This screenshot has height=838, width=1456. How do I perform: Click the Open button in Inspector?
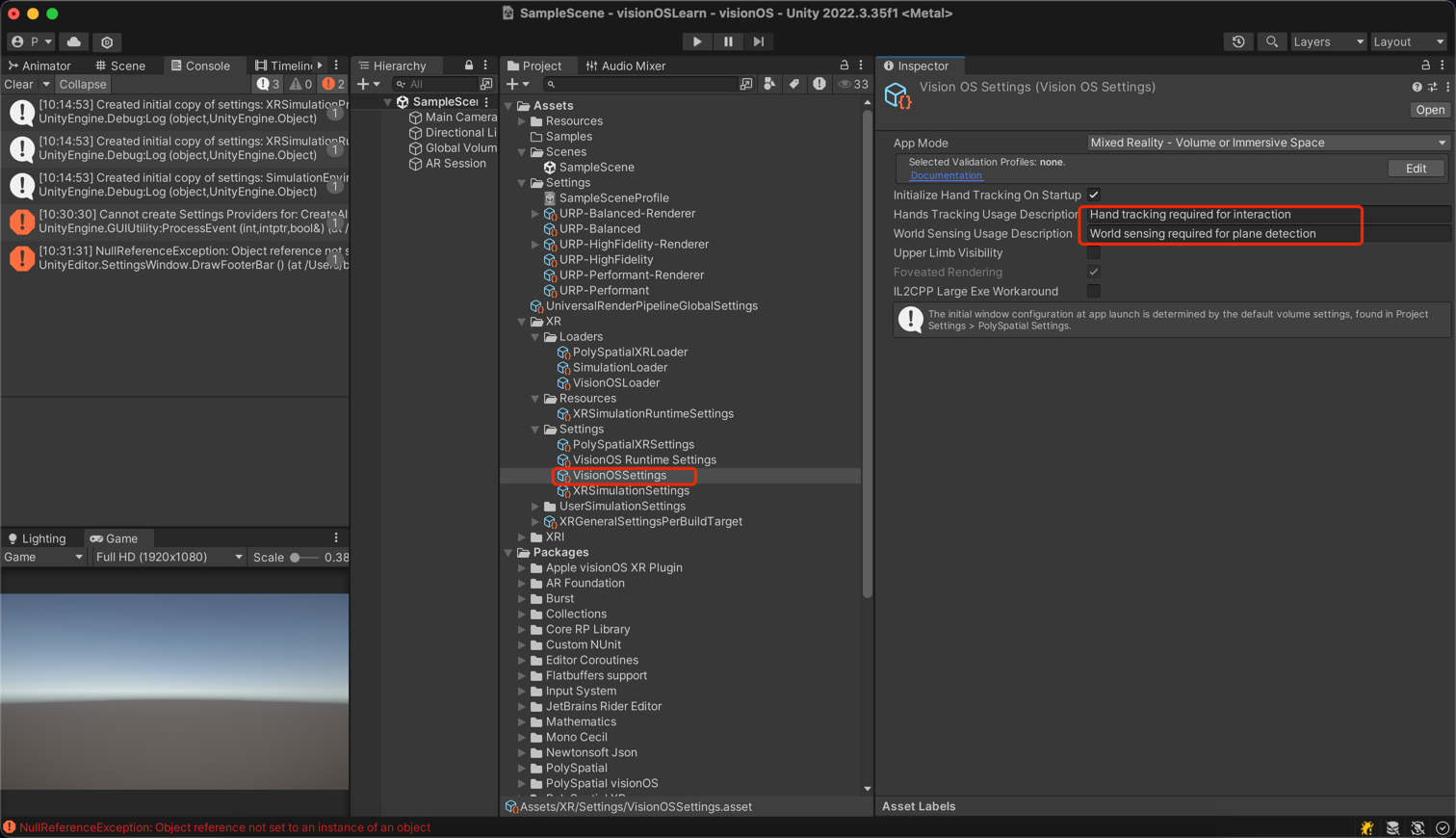tap(1429, 110)
